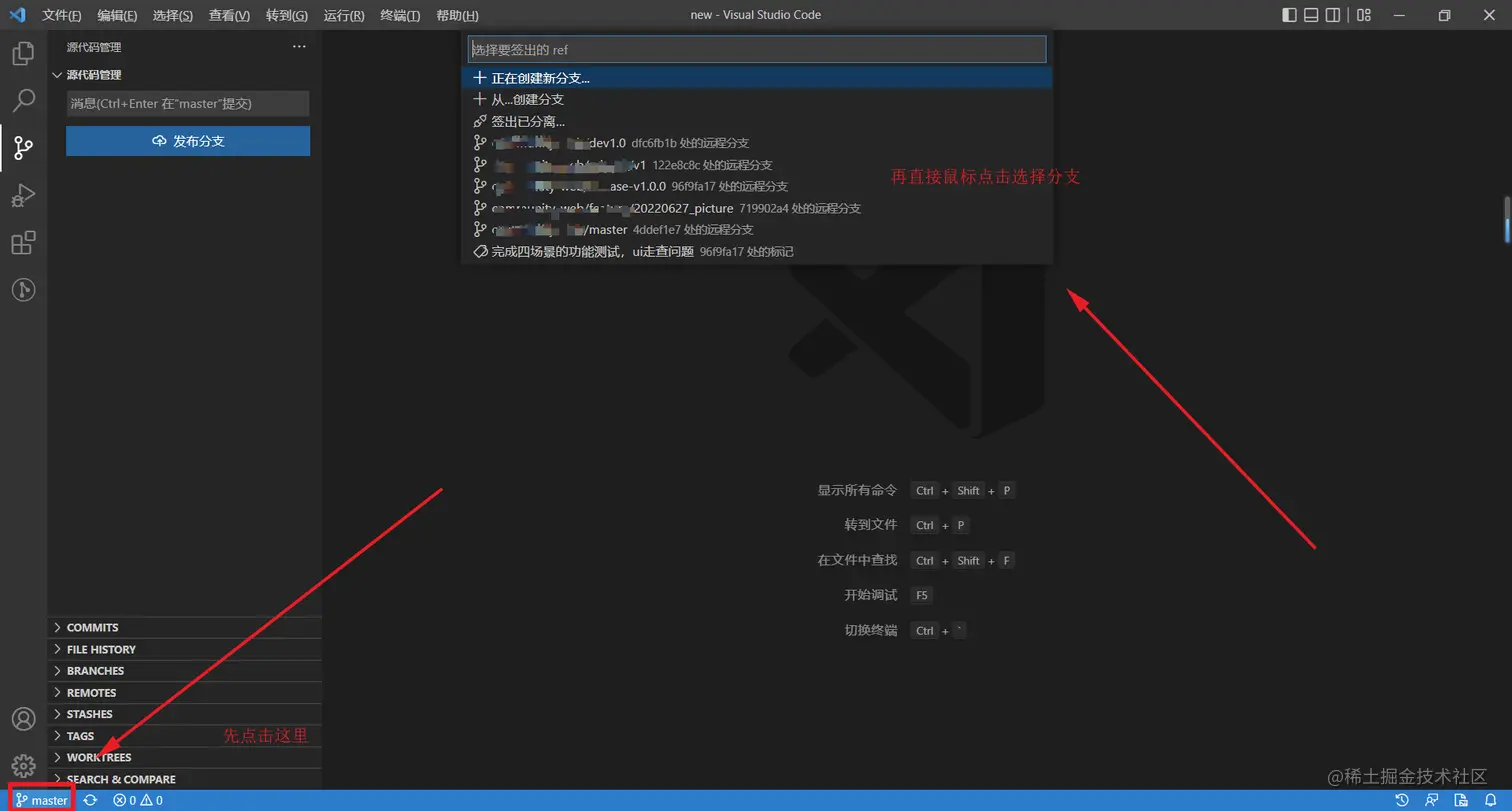The width and height of the screenshot is (1512, 811).
Task: Select 从...创建分支 option
Action: [757, 99]
